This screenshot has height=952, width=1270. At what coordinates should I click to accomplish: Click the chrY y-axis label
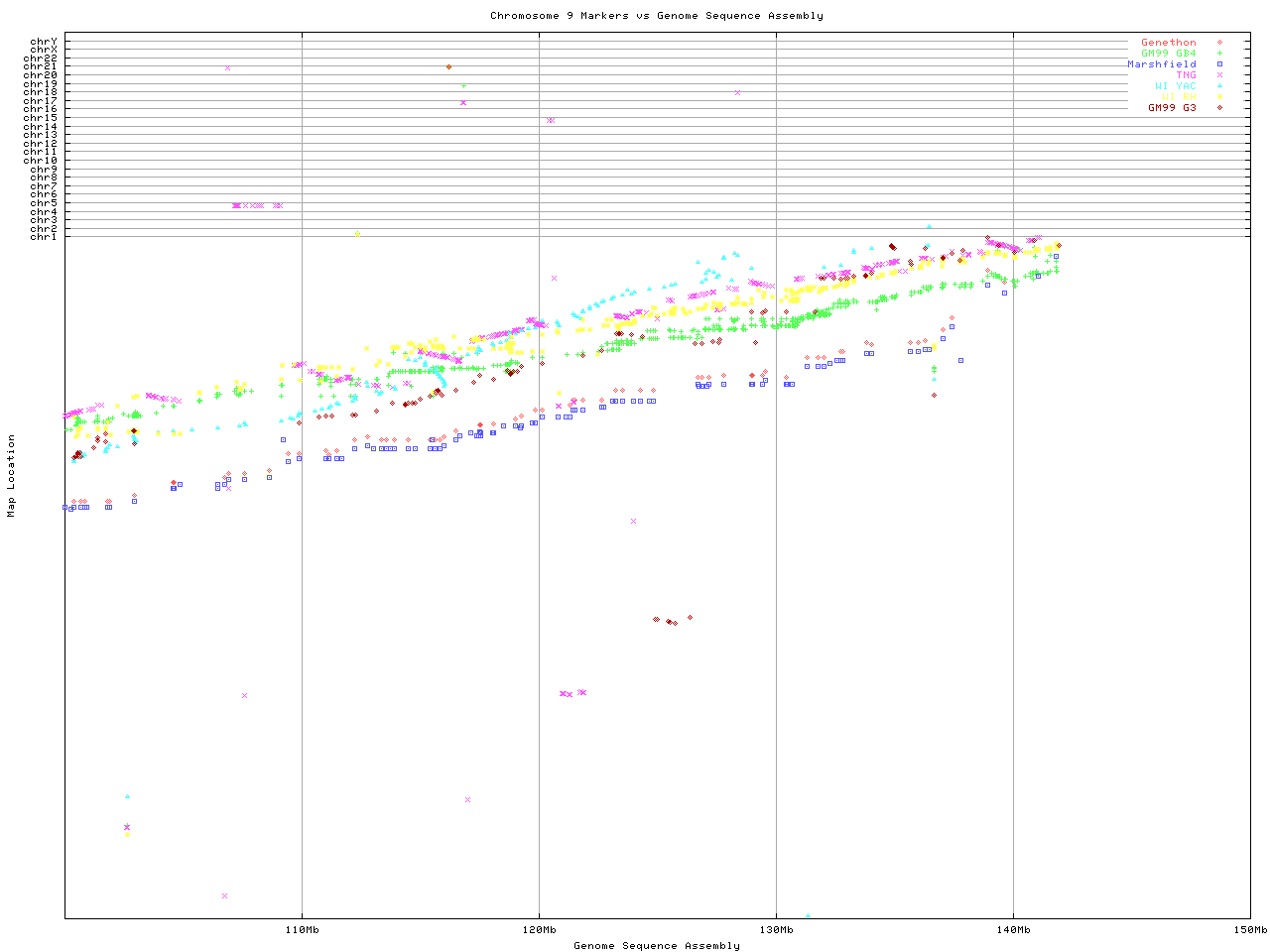click(44, 42)
